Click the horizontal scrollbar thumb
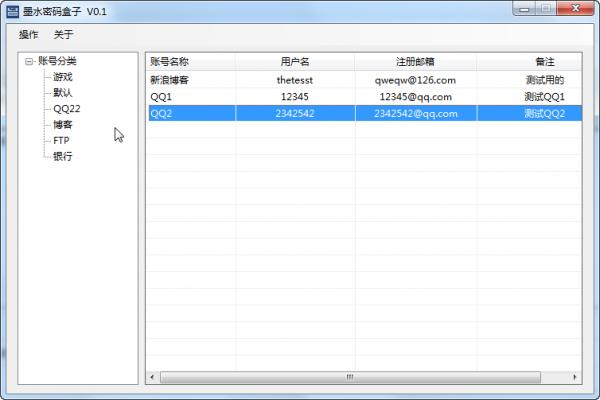Screen dimensions: 600x400 tap(350, 377)
